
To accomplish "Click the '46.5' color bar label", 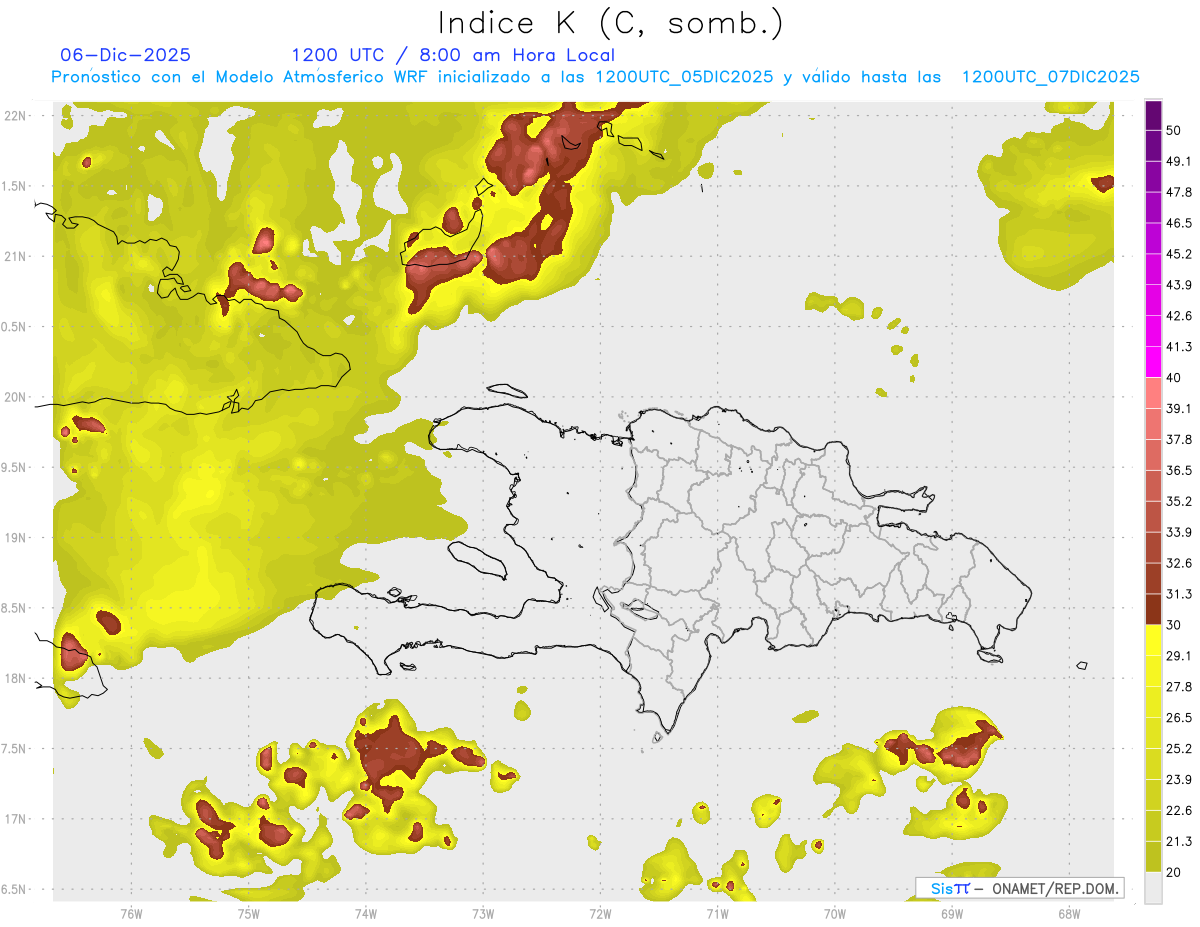I will click(1179, 223).
